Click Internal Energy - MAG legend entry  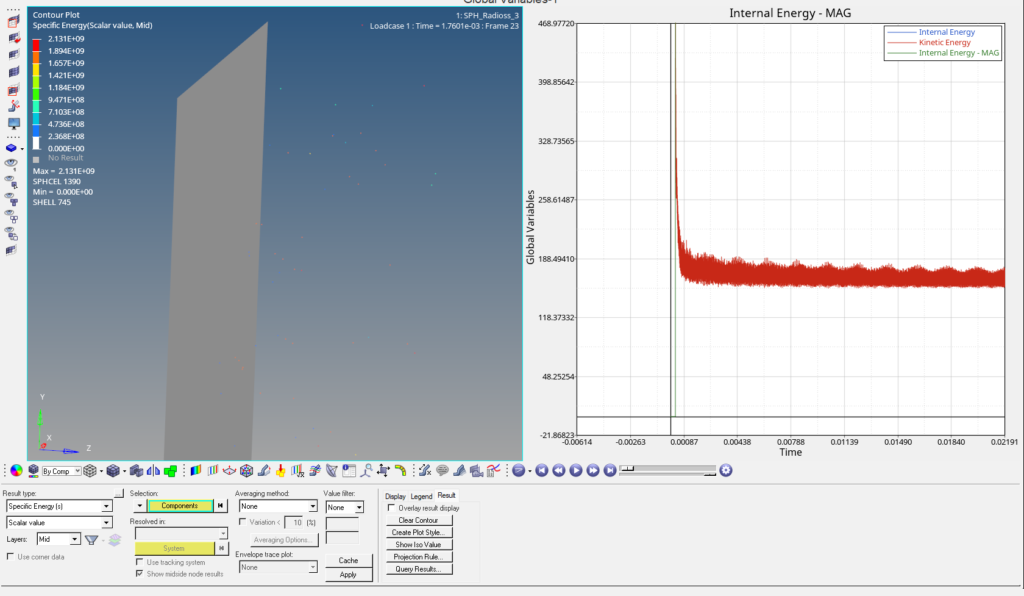tap(959, 53)
